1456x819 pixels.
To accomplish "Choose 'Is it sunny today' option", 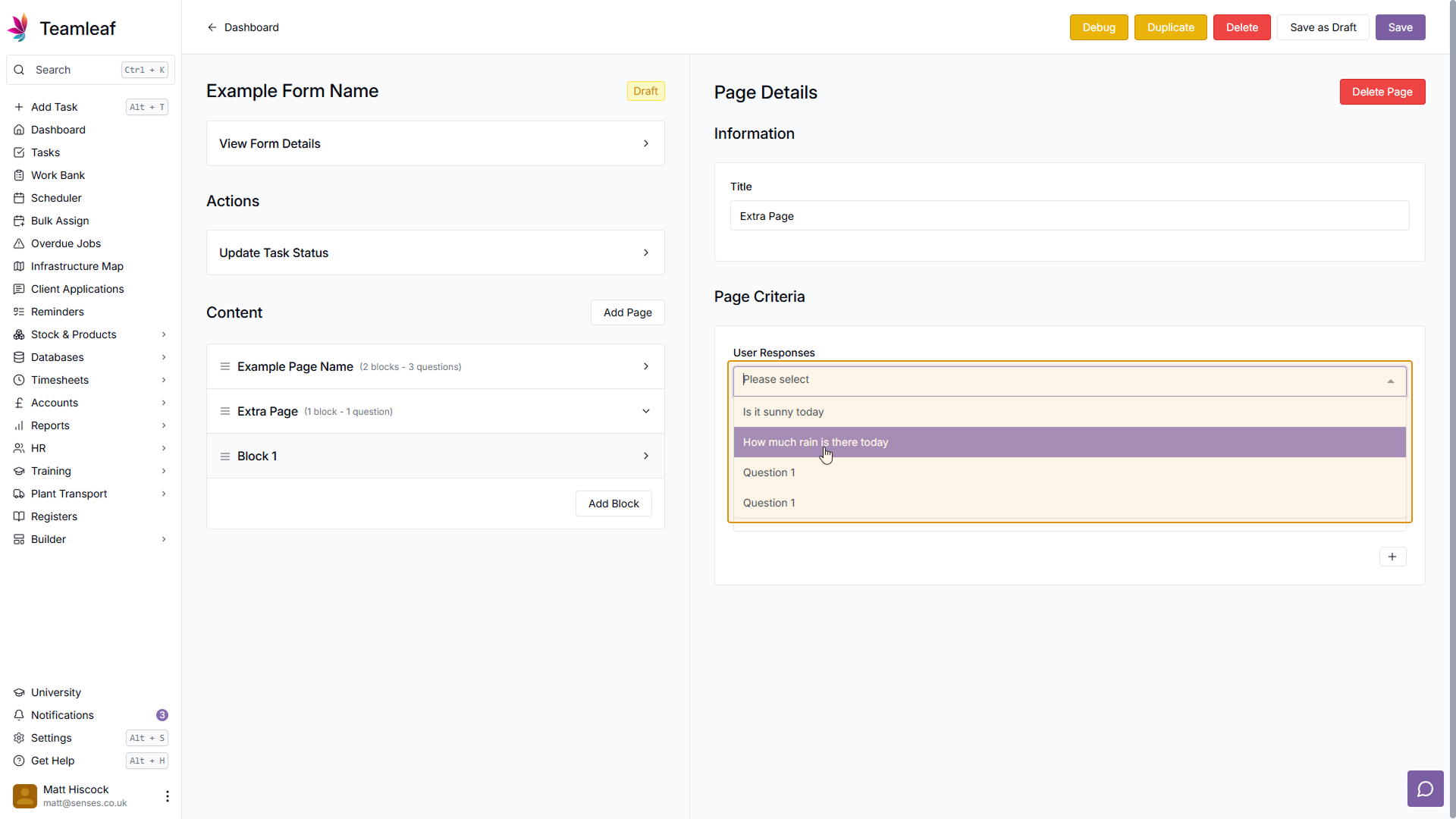I will (x=783, y=412).
